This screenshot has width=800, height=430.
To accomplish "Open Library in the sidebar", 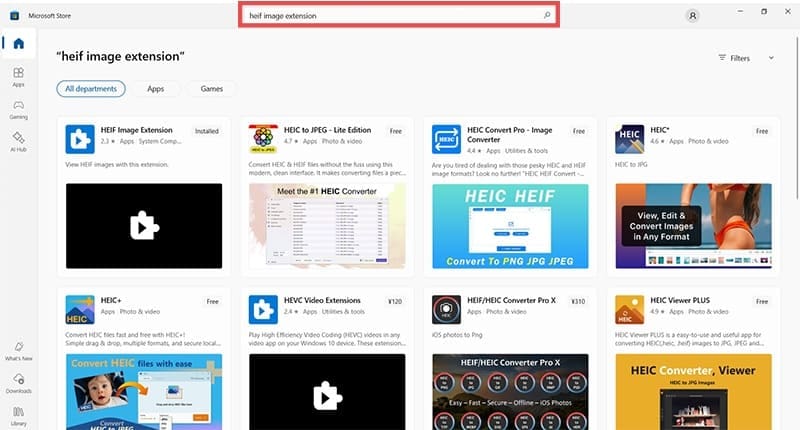I will pos(18,416).
